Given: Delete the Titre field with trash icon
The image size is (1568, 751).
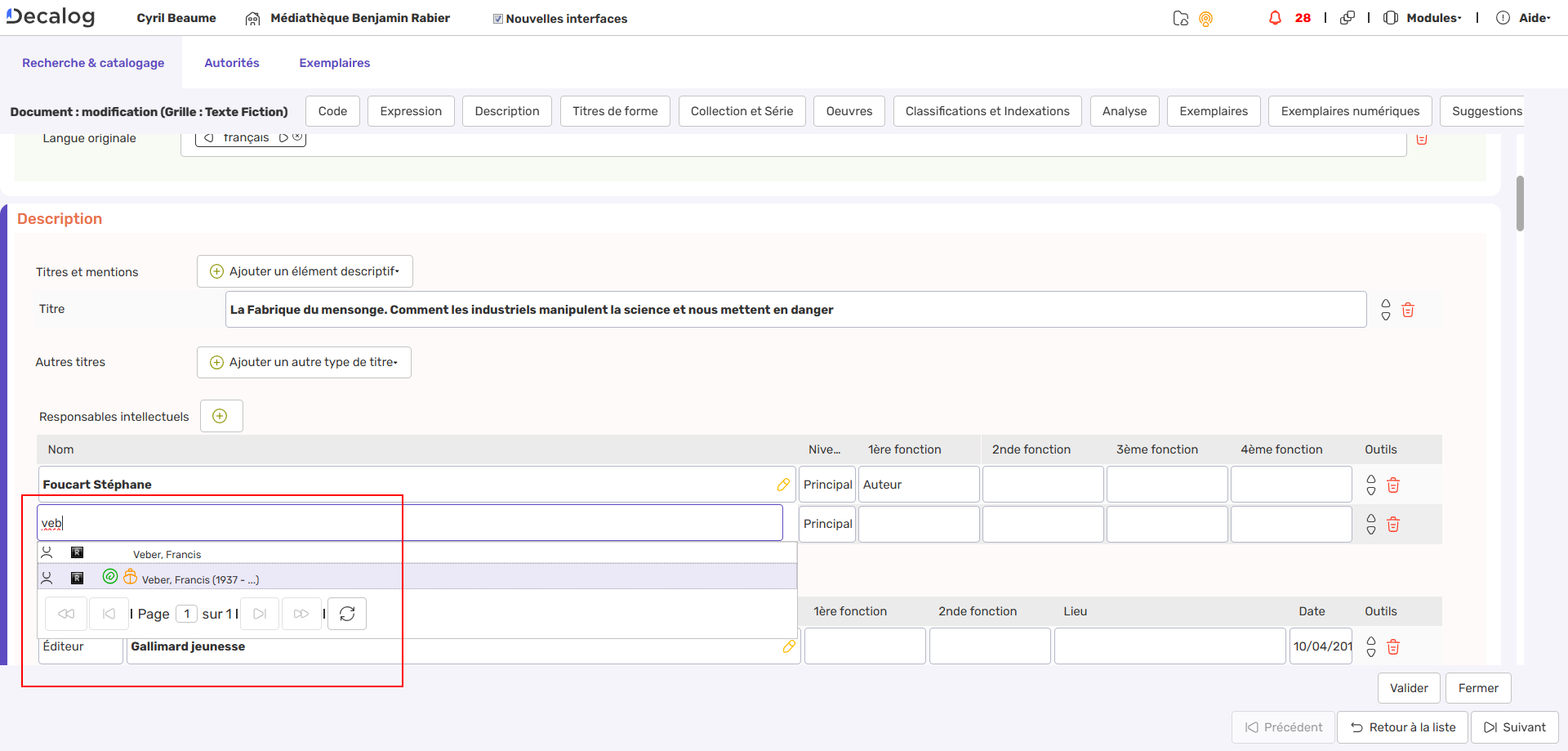Looking at the screenshot, I should (x=1408, y=310).
